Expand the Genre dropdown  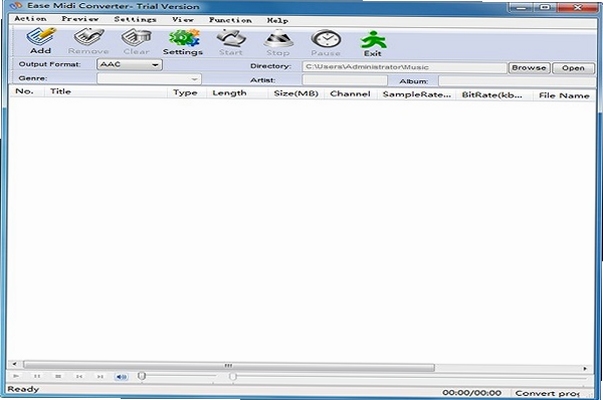click(195, 79)
